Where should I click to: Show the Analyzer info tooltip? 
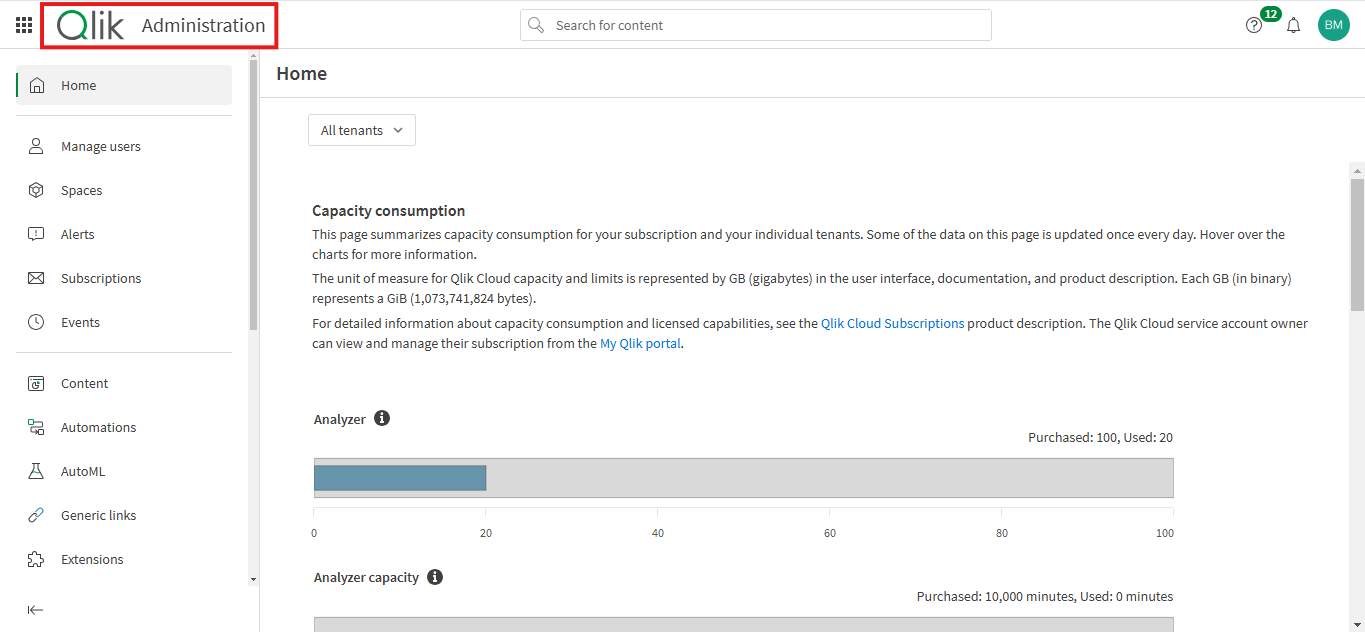coord(381,418)
